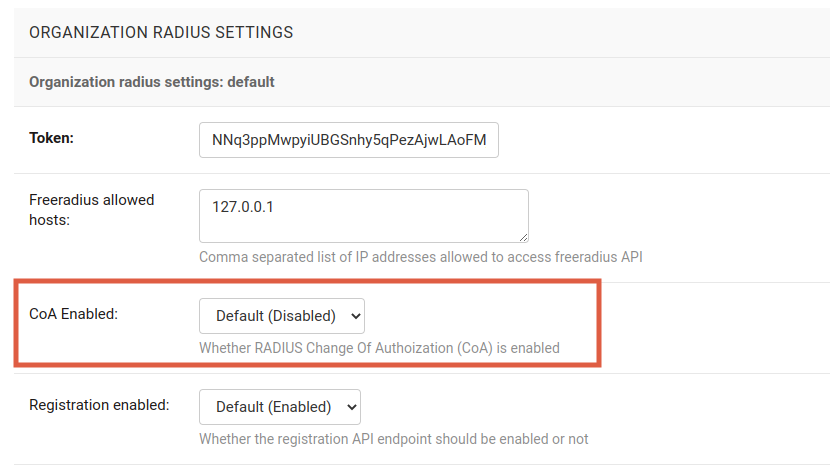Click the Token field label
The width and height of the screenshot is (830, 471).
[x=52, y=138]
